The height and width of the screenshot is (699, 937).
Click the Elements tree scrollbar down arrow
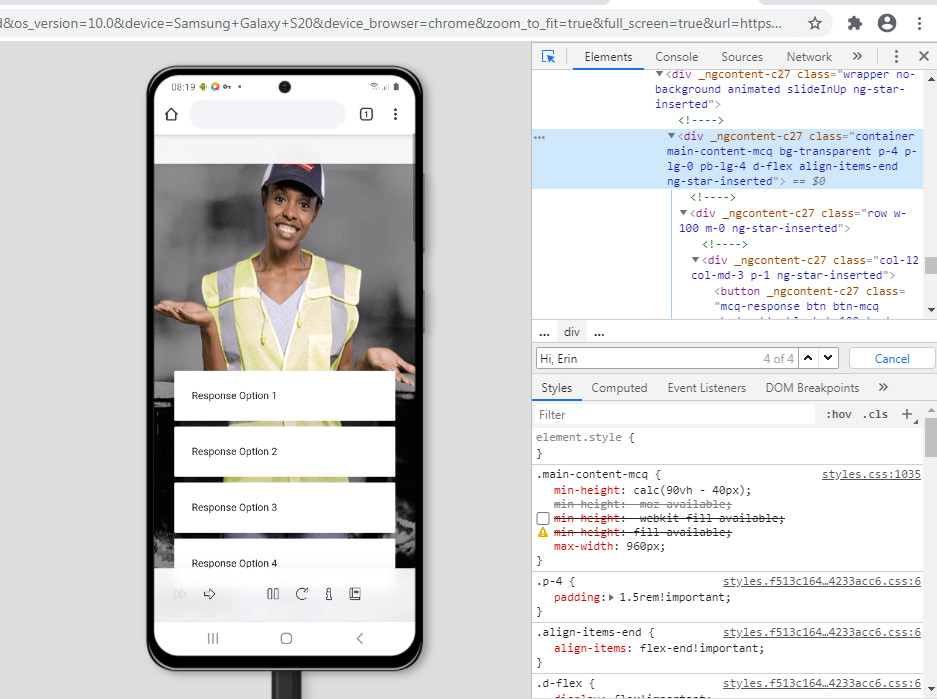(931, 310)
